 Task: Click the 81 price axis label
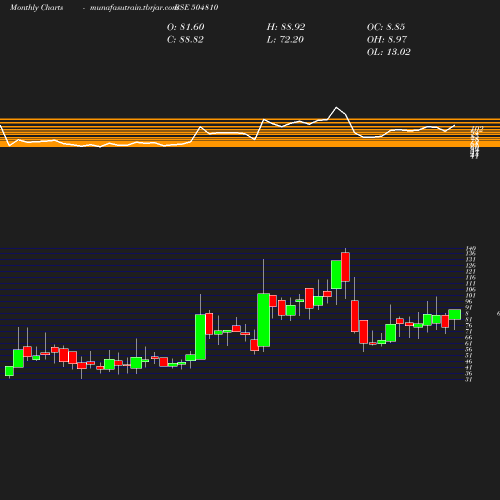click(469, 320)
